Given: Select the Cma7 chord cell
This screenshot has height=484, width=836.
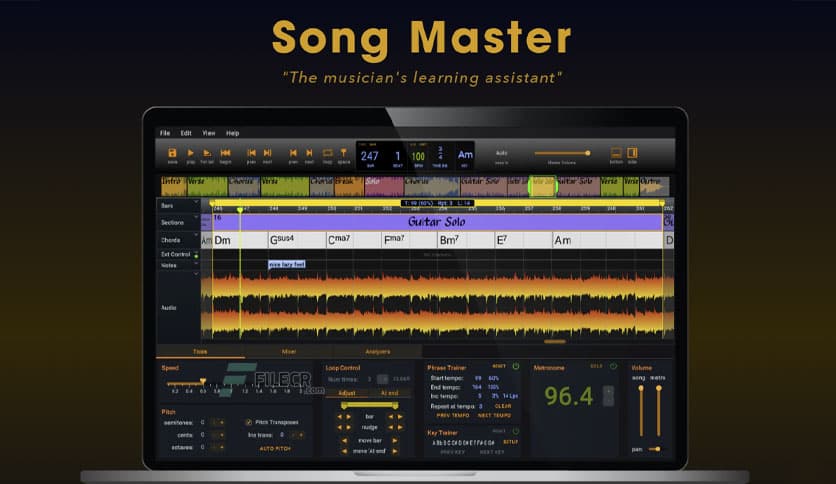Looking at the screenshot, I should [x=354, y=240].
